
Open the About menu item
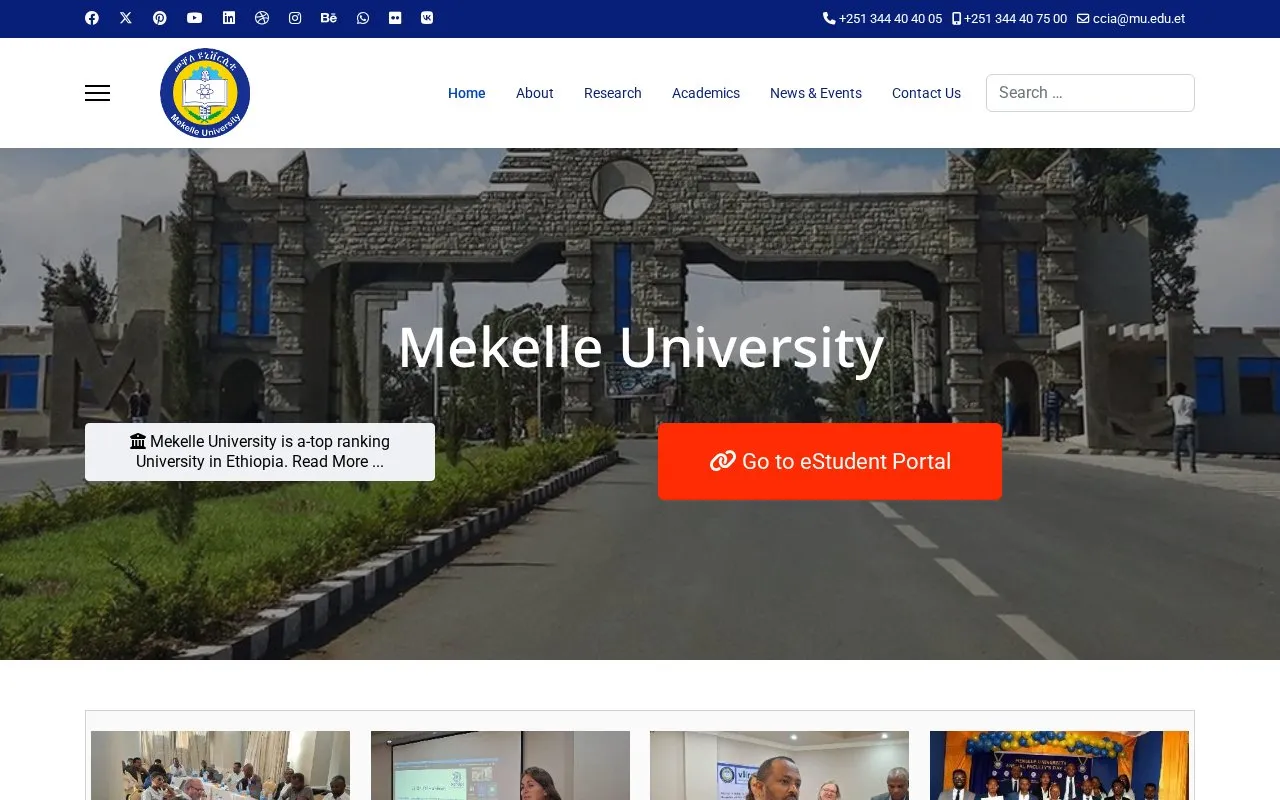[x=535, y=93]
